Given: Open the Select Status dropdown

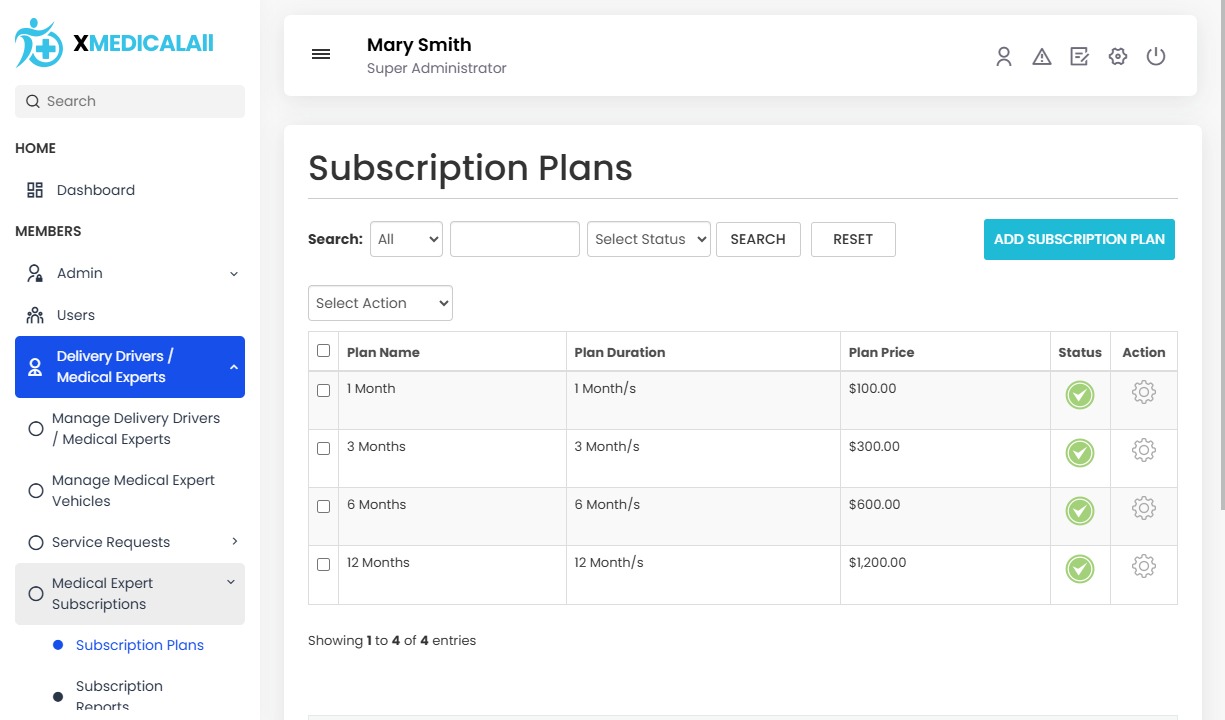Looking at the screenshot, I should click(648, 239).
